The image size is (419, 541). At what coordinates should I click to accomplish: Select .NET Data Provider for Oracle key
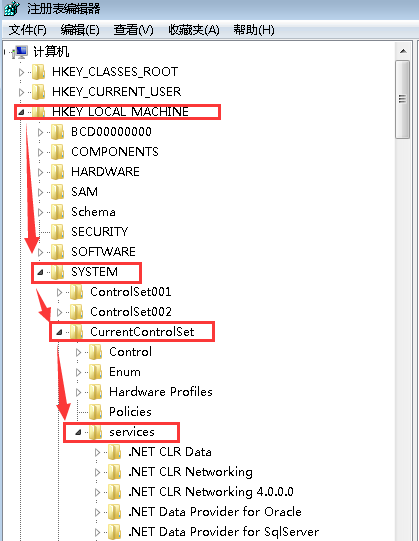coord(215,512)
